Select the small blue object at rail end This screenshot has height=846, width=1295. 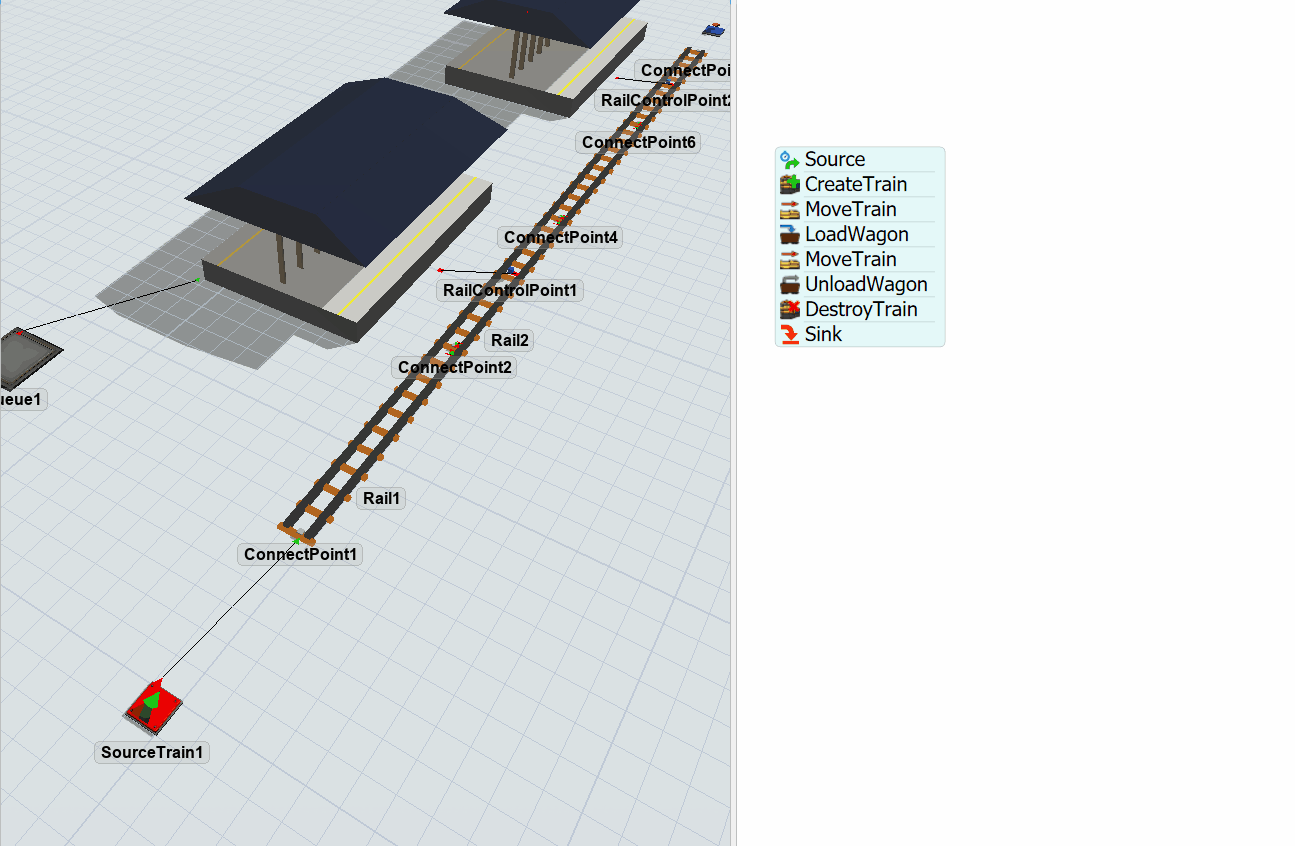coord(715,30)
